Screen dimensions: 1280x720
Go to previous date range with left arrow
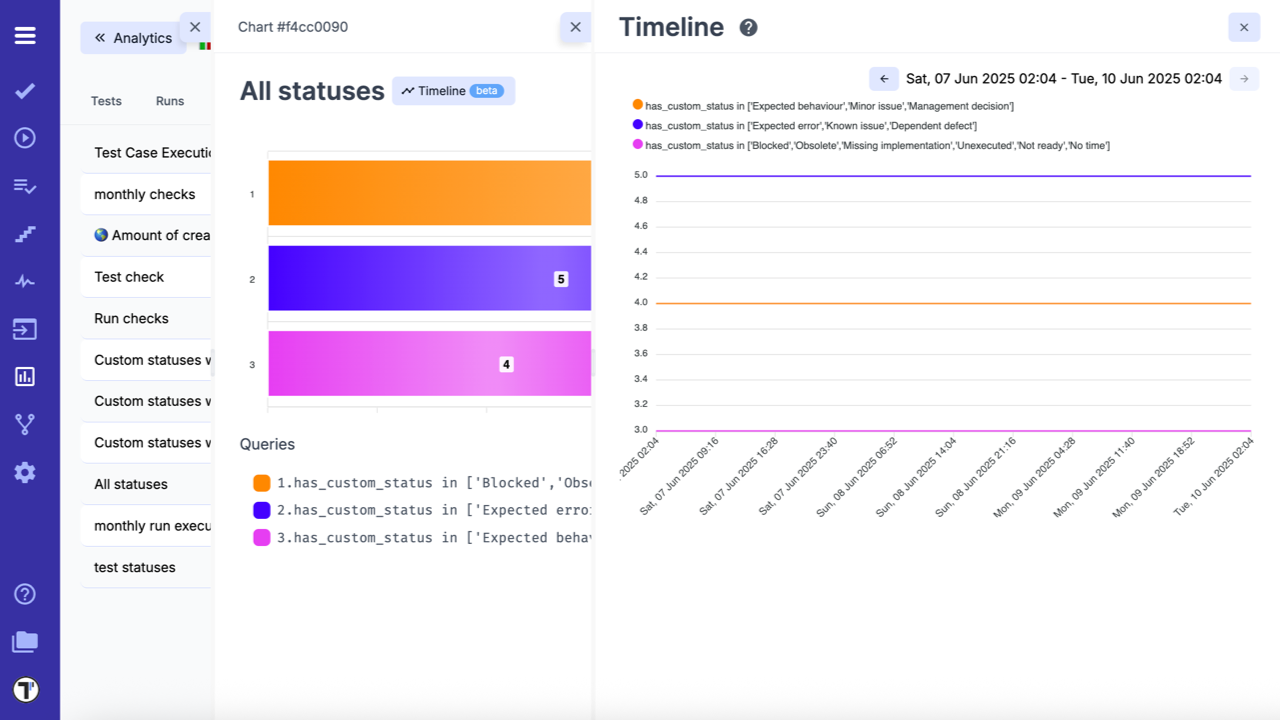click(884, 78)
